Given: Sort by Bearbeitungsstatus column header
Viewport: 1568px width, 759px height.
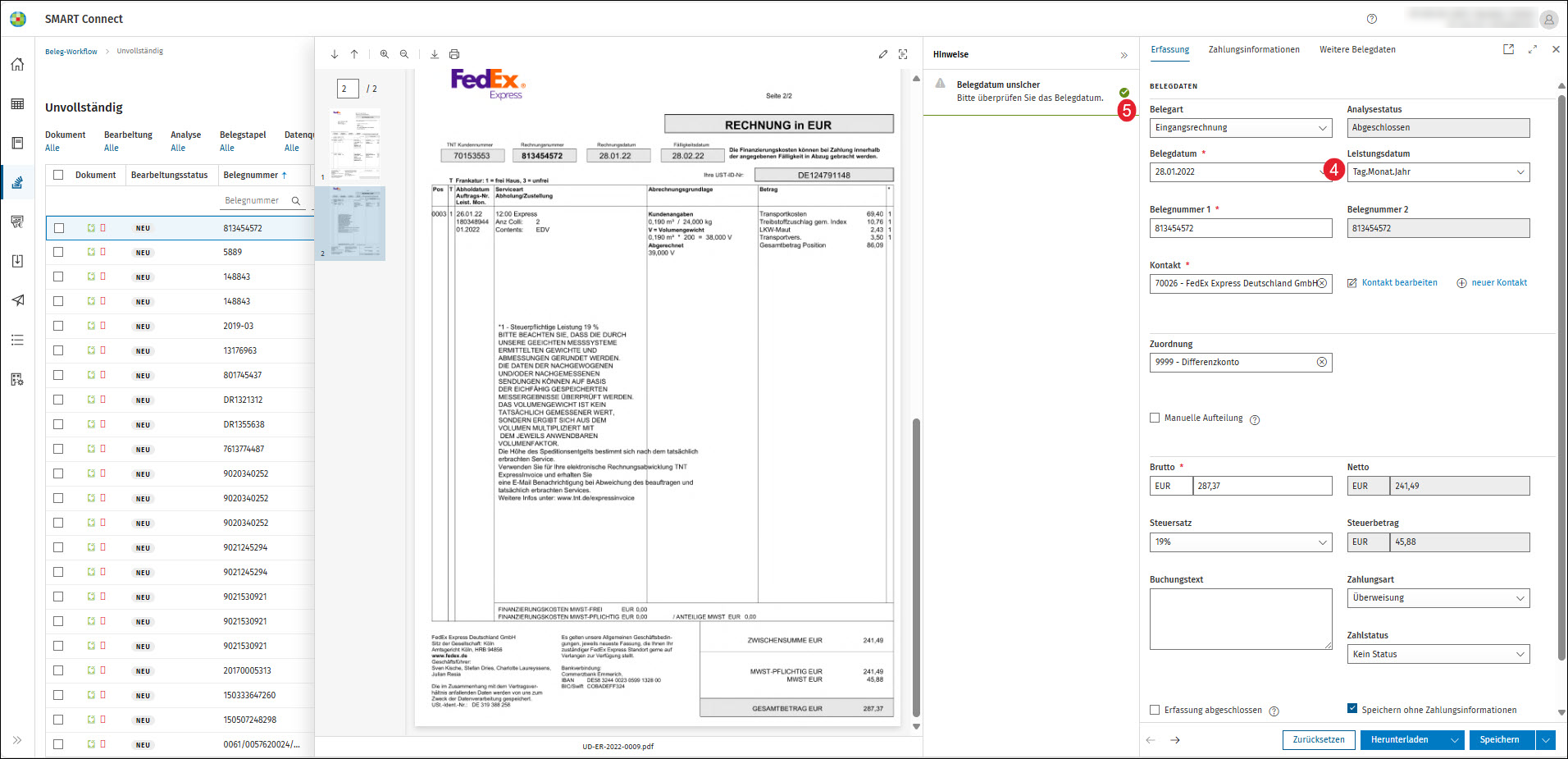Looking at the screenshot, I should (x=170, y=175).
